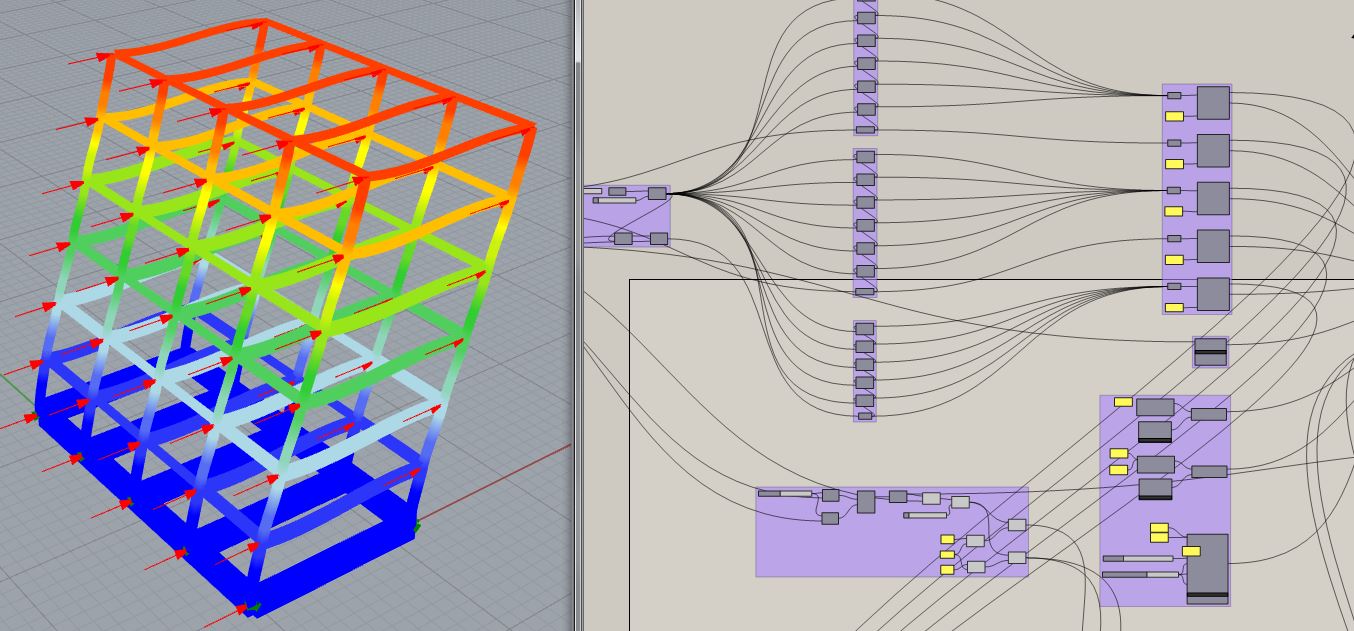This screenshot has width=1354, height=631.
Task: Click the top yellow panel of three in the wide bottom group
Action: coord(947,539)
